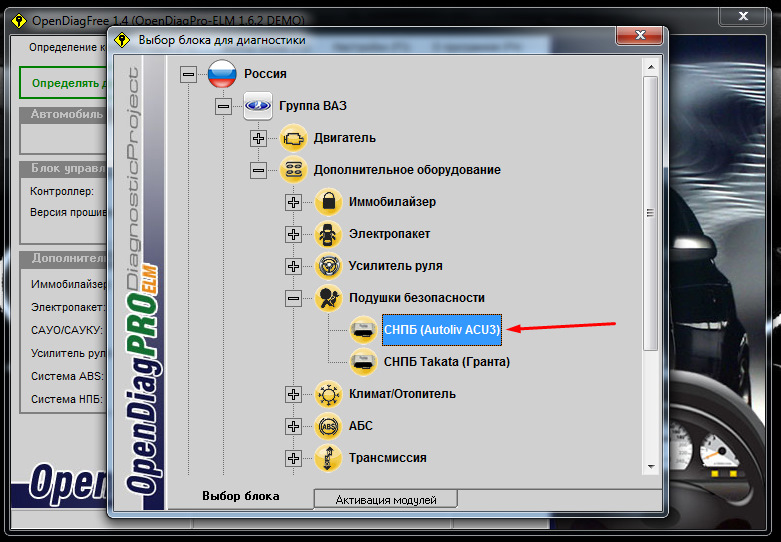Click the engine icon next to Двигатель
The width and height of the screenshot is (781, 542).
point(293,138)
